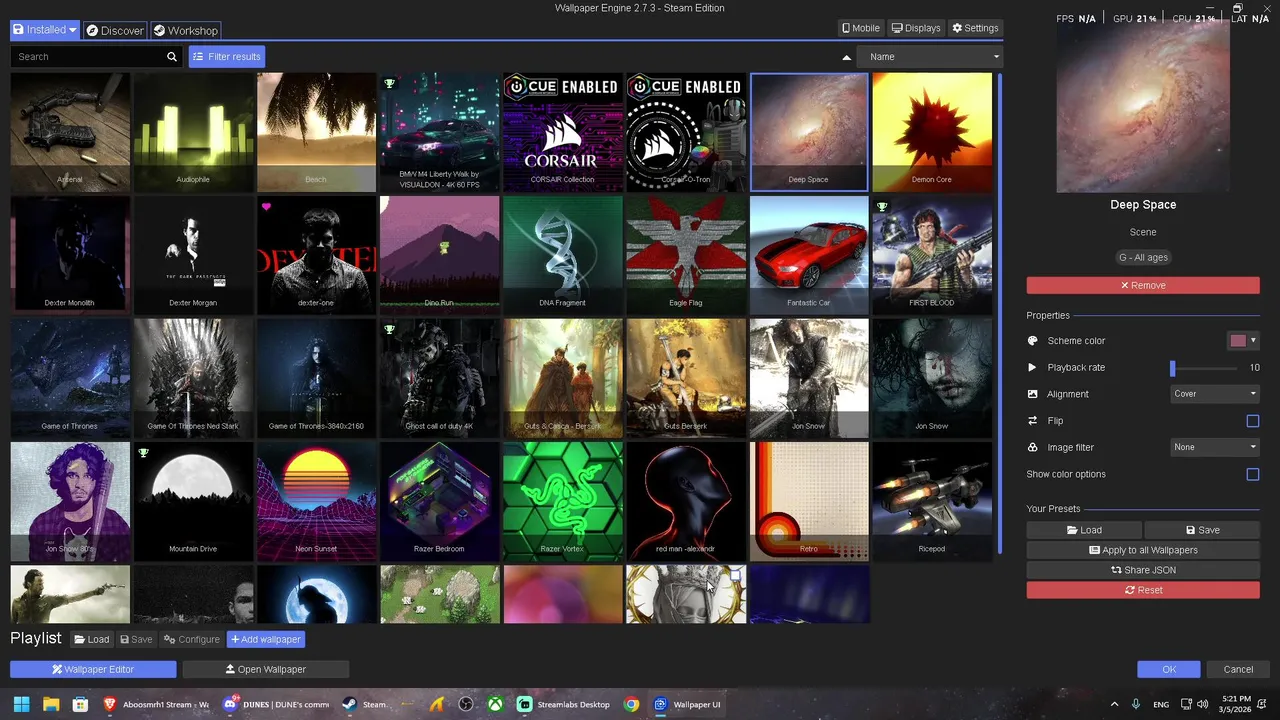This screenshot has width=1280, height=720.
Task: Open Xbox app taskbar icon
Action: point(495,704)
